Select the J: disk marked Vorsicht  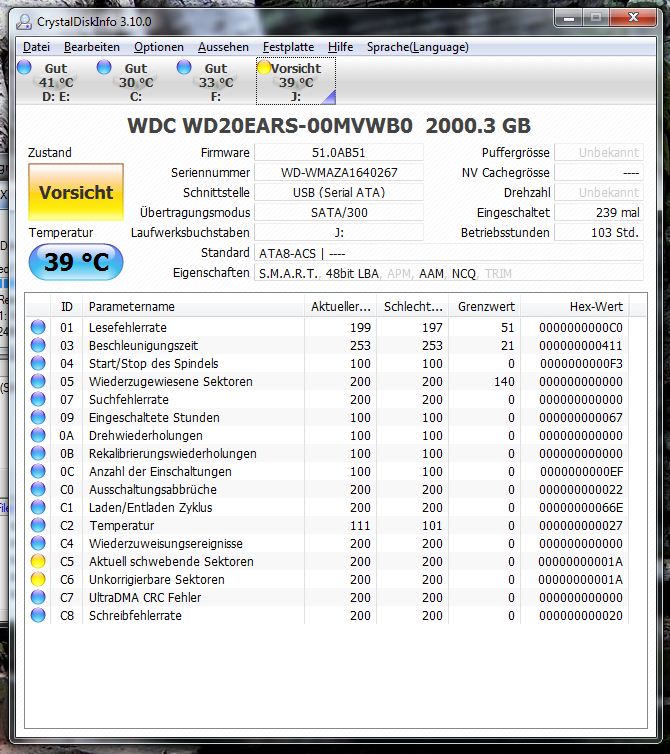pos(296,81)
